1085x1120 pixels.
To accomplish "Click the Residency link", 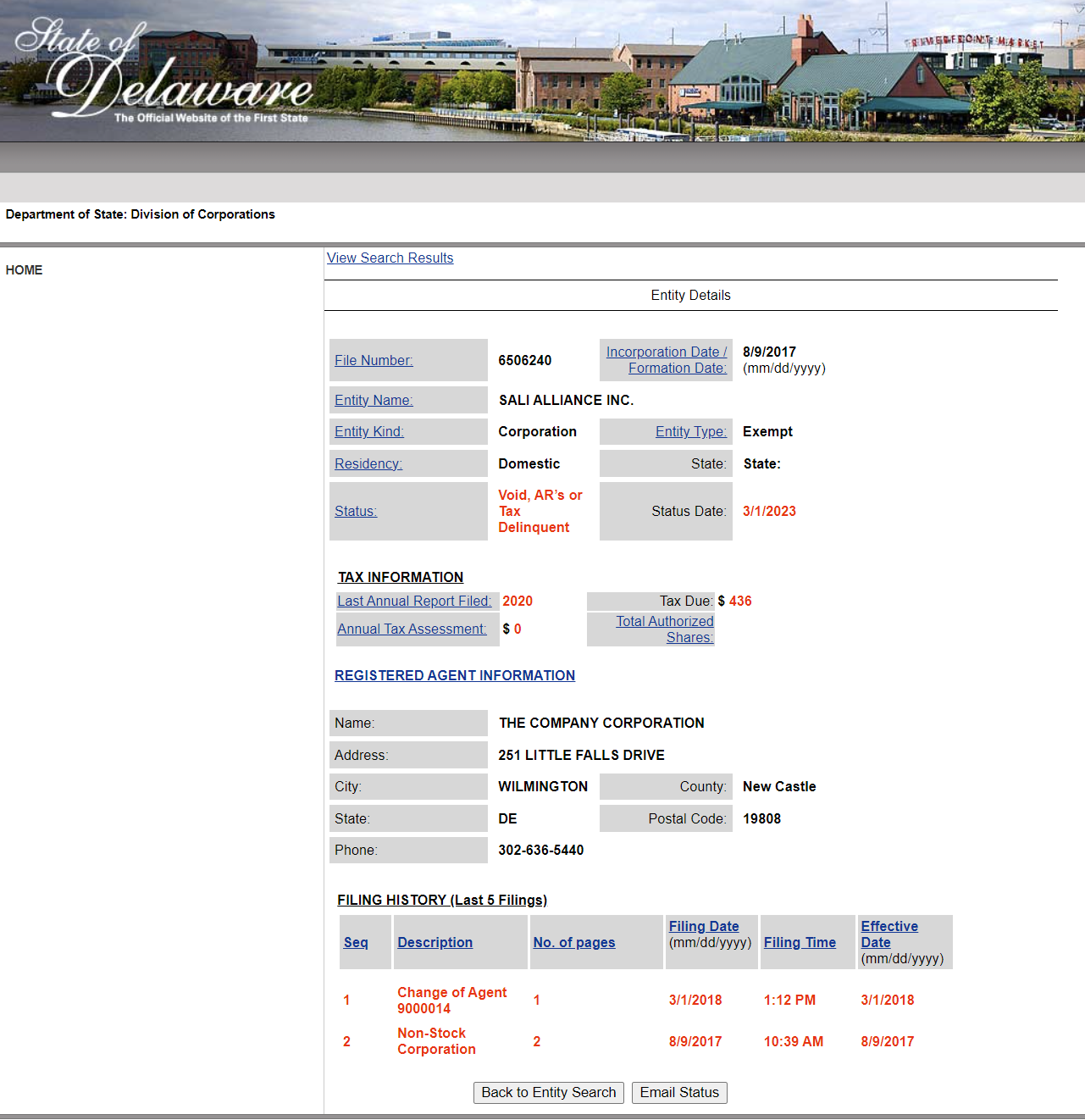I will click(368, 463).
